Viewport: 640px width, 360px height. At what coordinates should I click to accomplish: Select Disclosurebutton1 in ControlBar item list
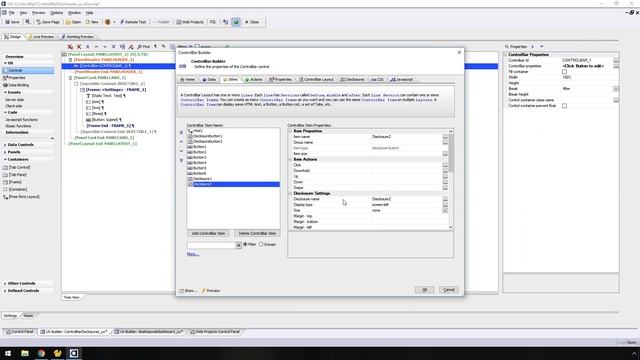point(207,136)
